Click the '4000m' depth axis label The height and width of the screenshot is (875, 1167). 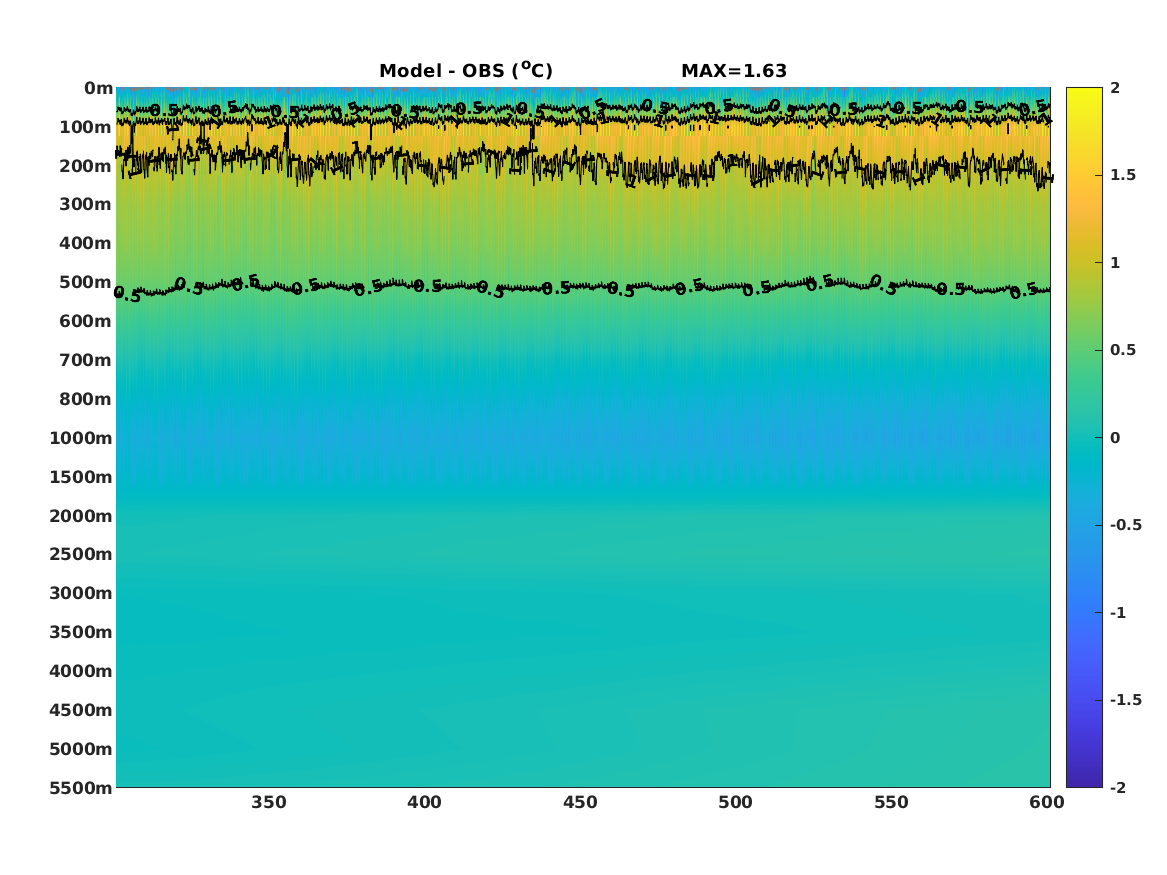click(81, 671)
